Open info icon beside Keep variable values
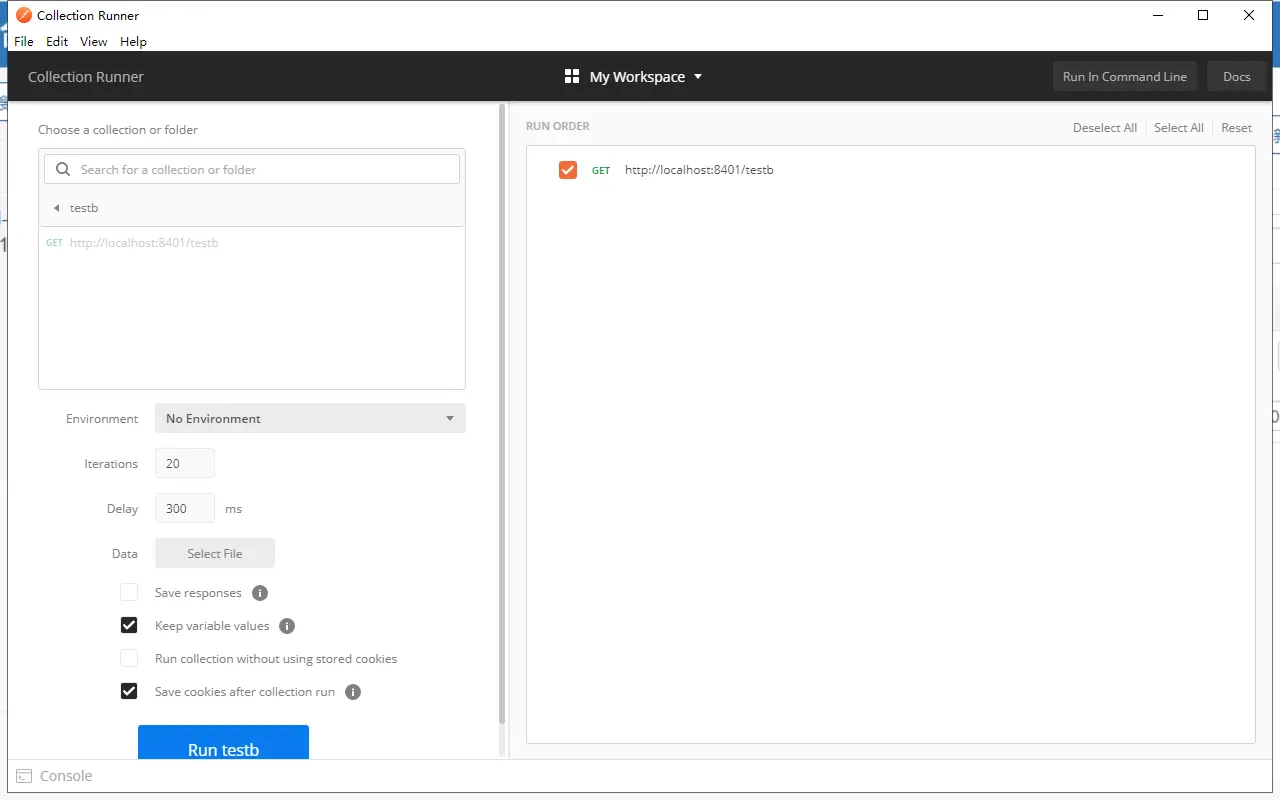The image size is (1280, 800). pyautogui.click(x=287, y=626)
